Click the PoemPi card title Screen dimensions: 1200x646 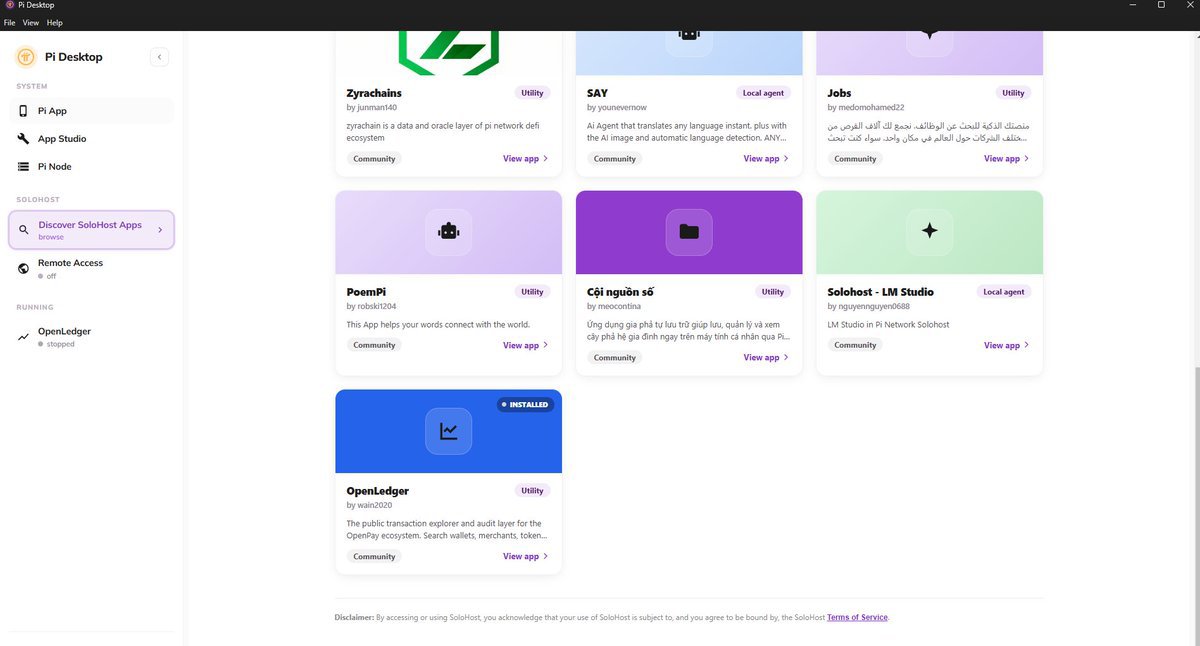(366, 292)
